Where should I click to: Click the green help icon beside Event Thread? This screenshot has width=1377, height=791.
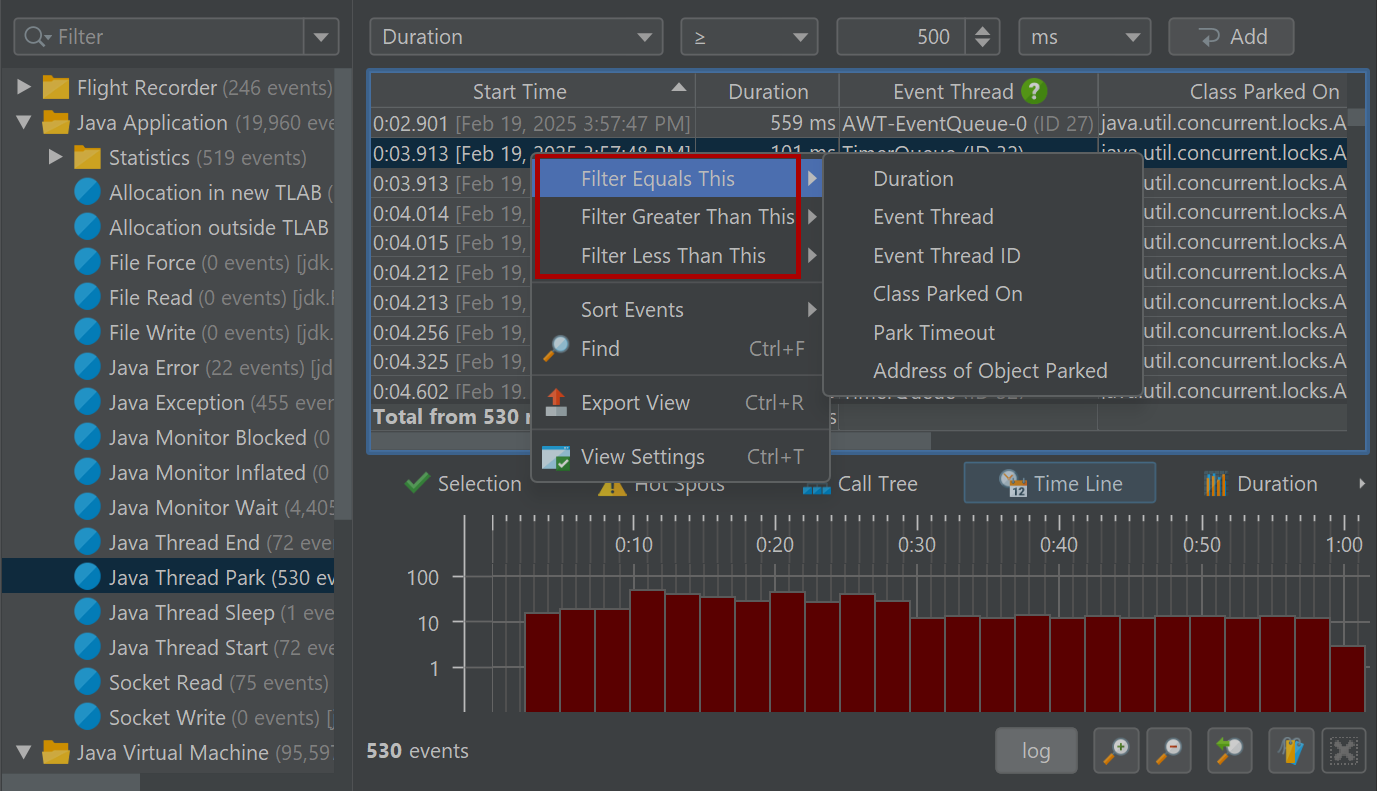click(1034, 92)
